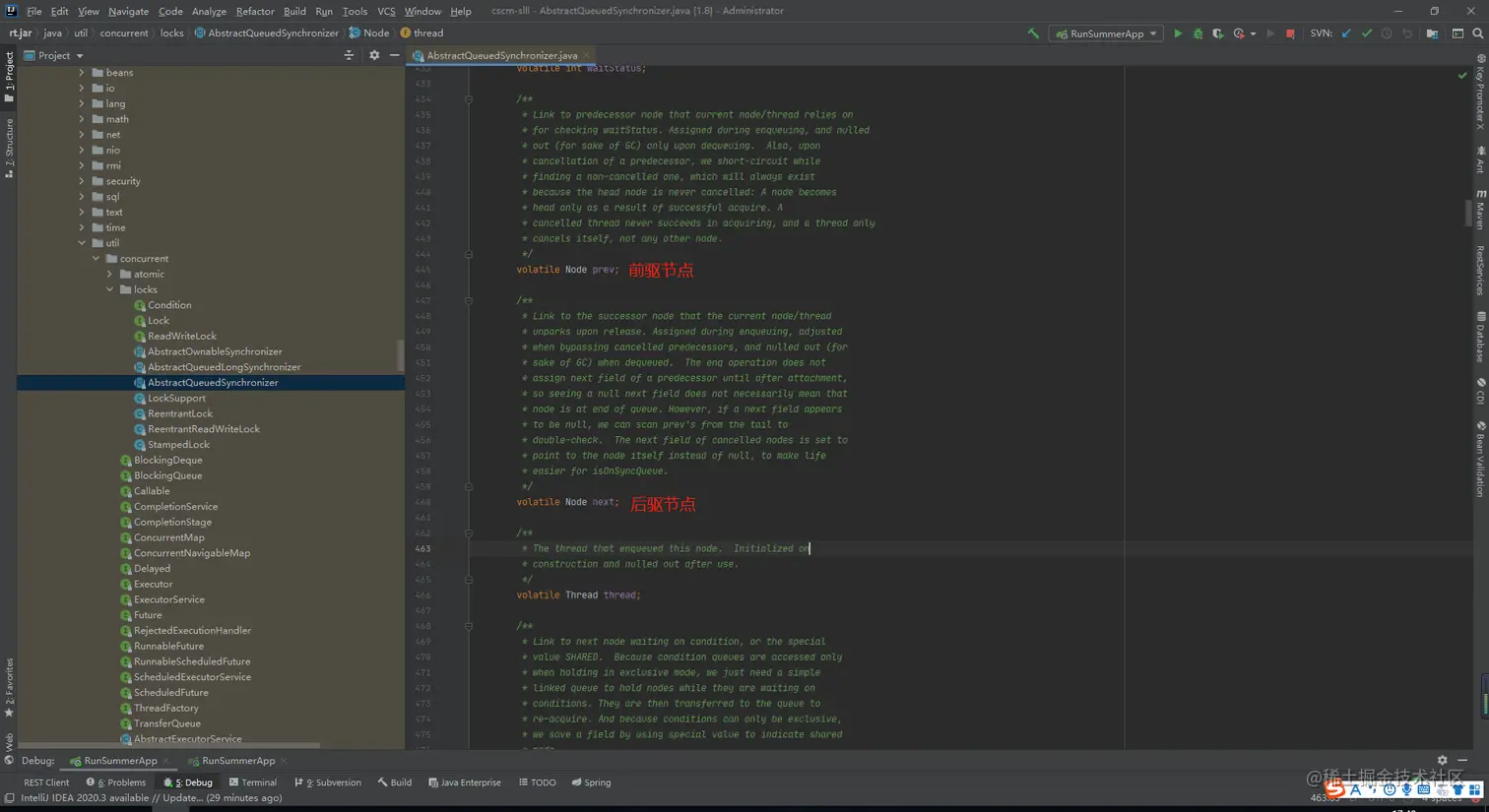The height and width of the screenshot is (812, 1489).
Task: Collapse the concurrent folder
Action: click(x=96, y=259)
